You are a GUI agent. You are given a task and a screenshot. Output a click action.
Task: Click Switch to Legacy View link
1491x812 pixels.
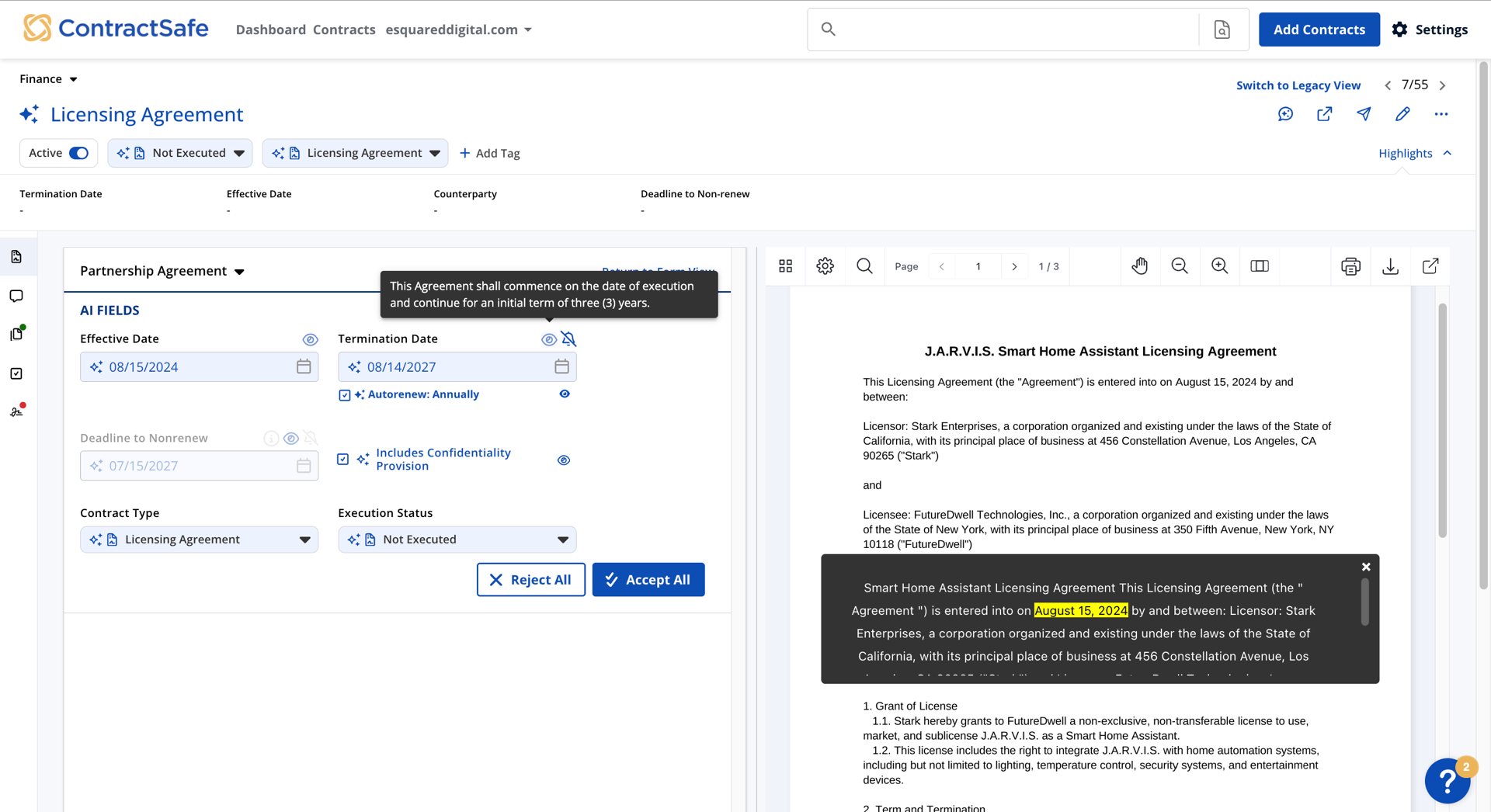(1298, 85)
